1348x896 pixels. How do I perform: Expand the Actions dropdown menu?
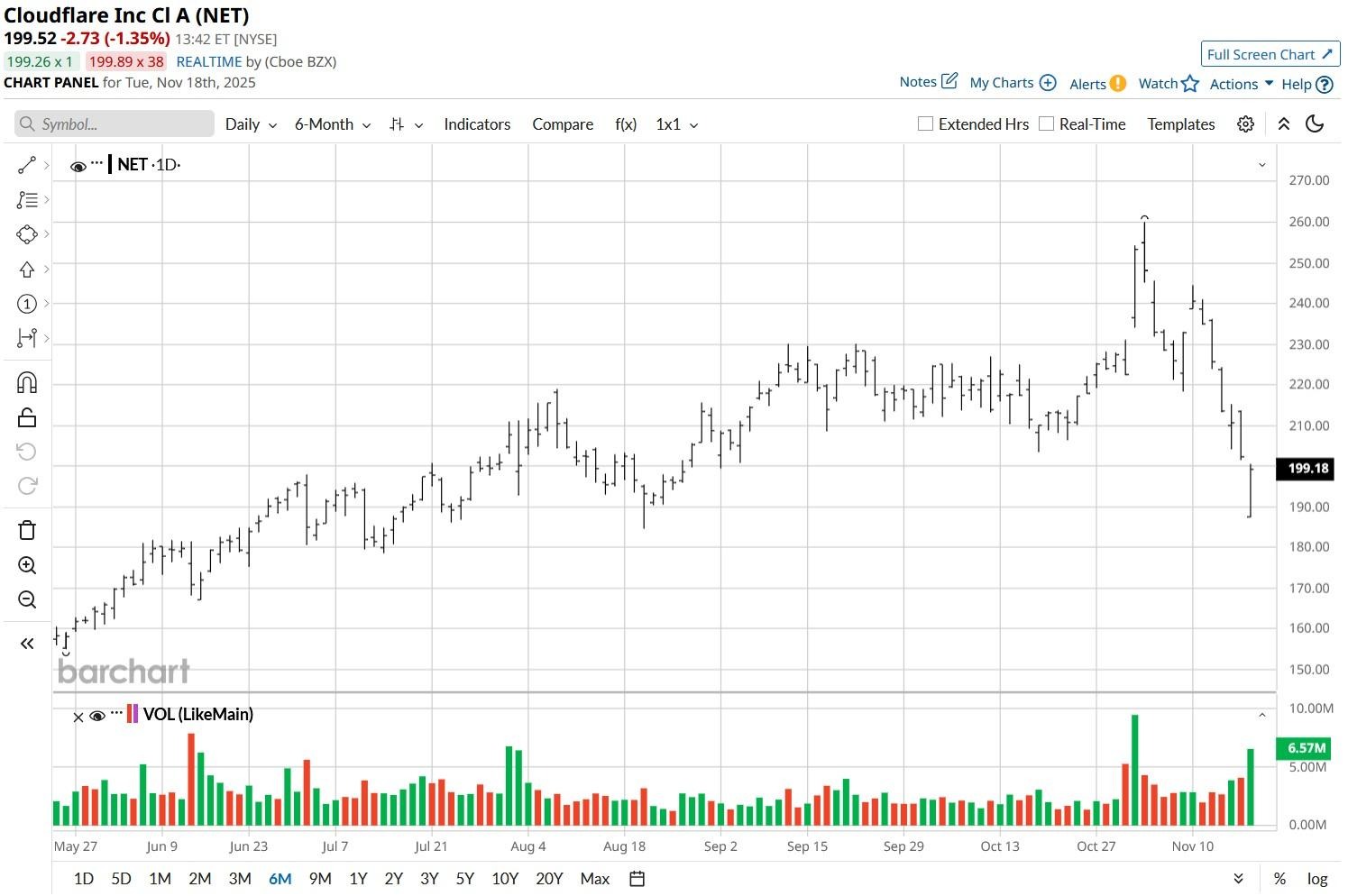coord(1242,84)
